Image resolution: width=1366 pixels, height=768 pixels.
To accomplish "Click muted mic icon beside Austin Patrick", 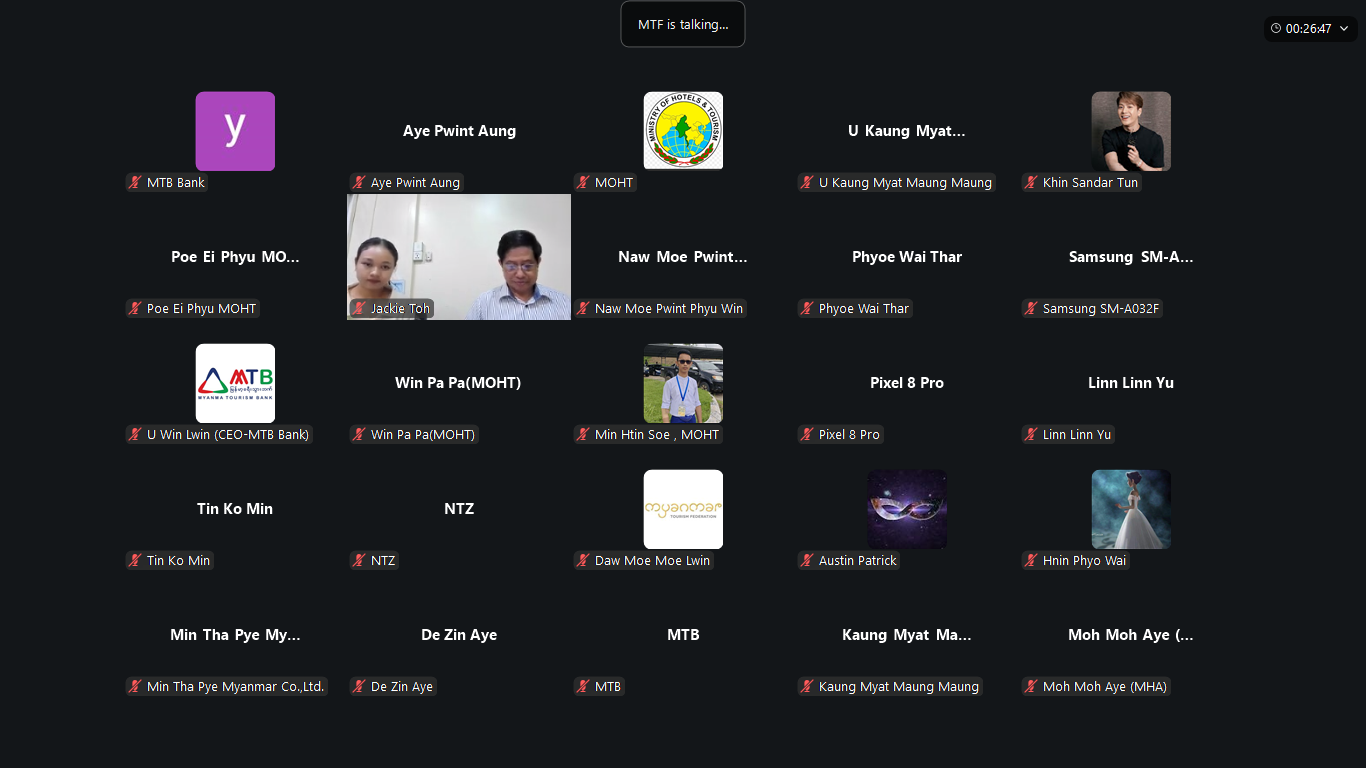I will (x=807, y=561).
